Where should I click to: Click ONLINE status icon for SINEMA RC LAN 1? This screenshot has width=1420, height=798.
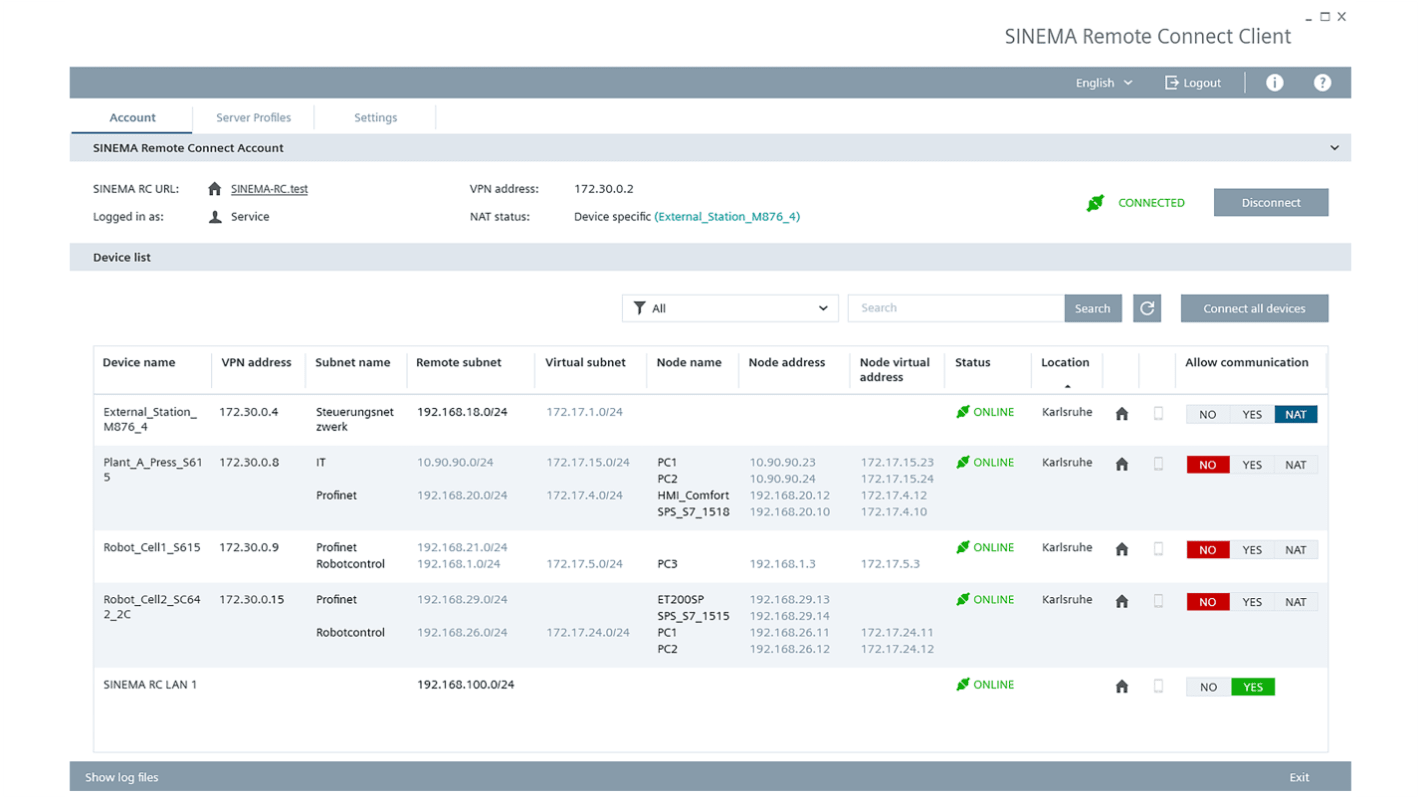tap(963, 684)
